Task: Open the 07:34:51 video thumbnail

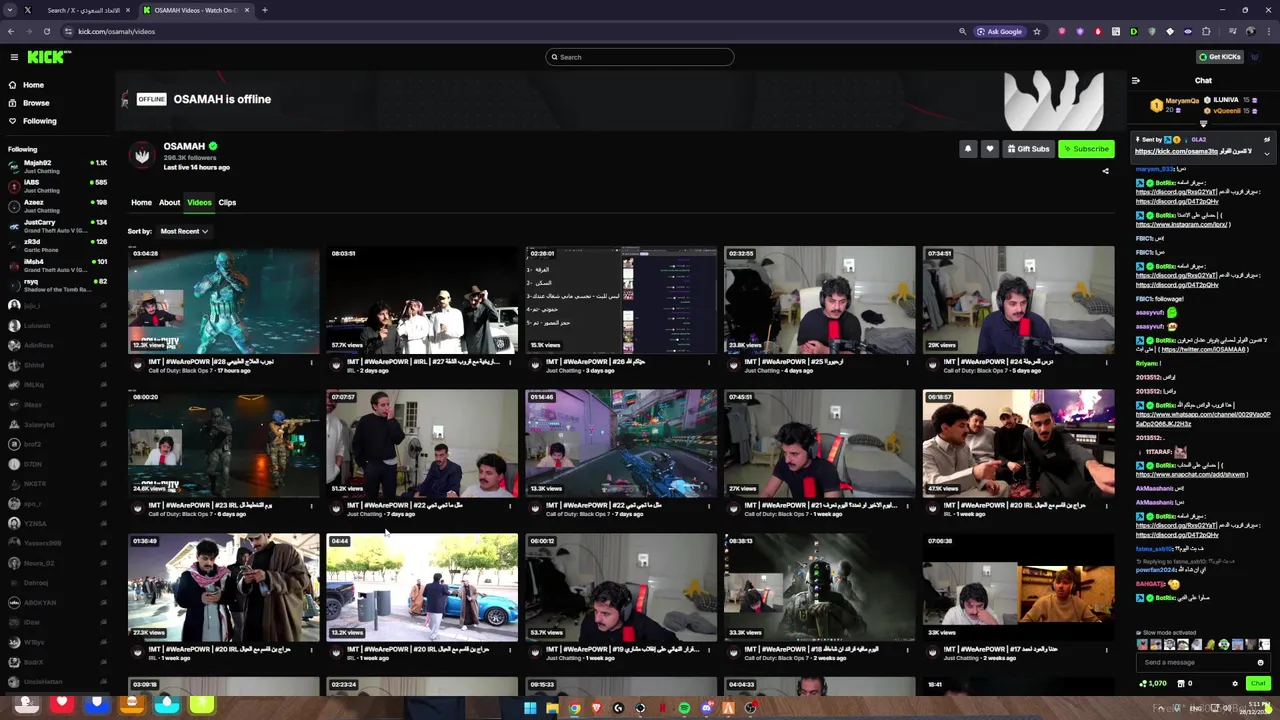Action: coord(1018,300)
